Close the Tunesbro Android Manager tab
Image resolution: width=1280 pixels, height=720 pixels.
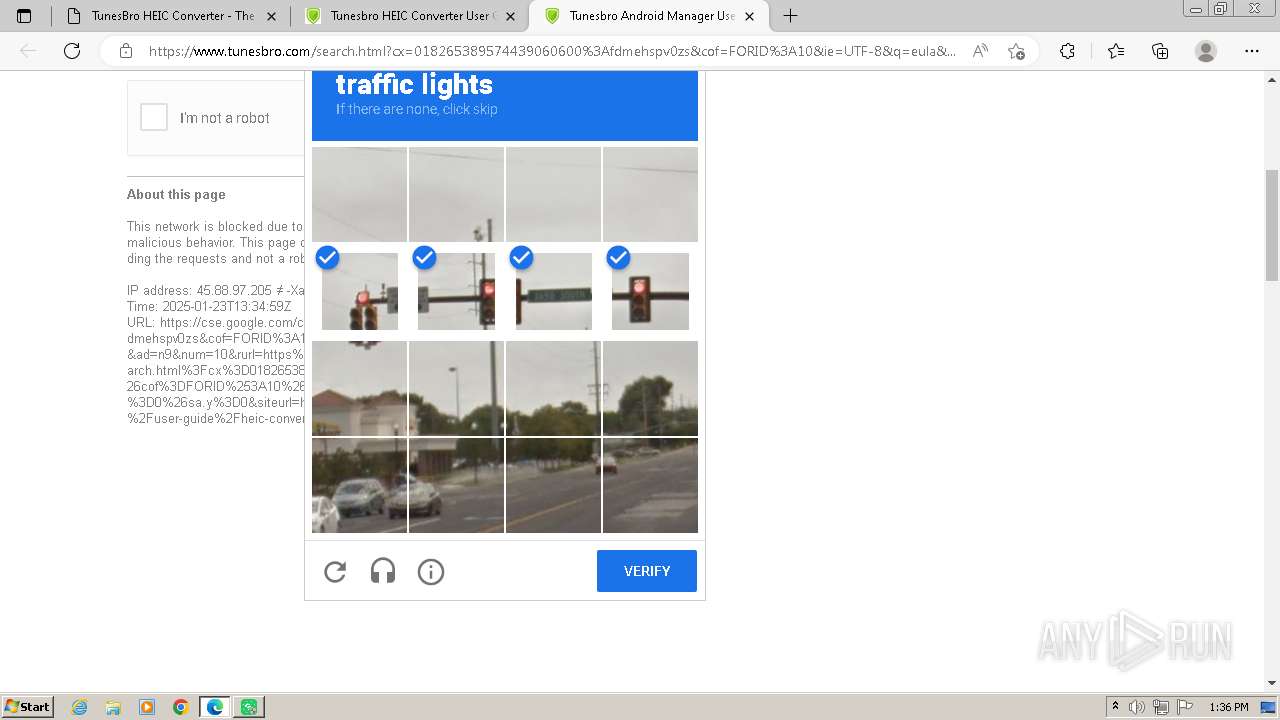(750, 16)
